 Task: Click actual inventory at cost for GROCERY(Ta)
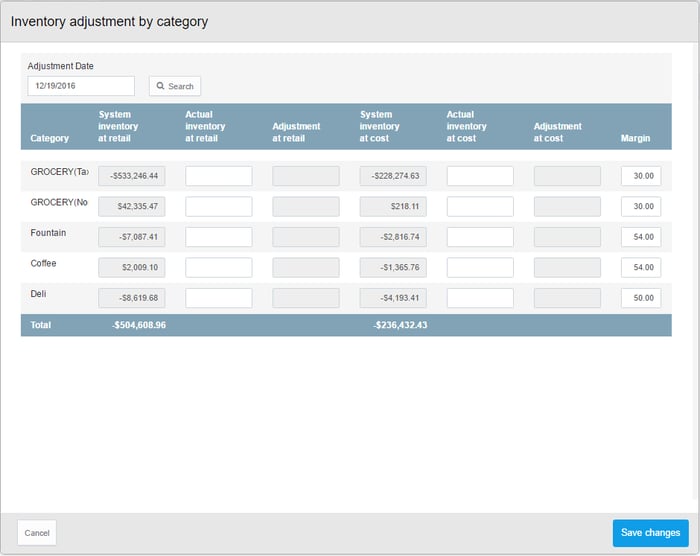(x=480, y=176)
